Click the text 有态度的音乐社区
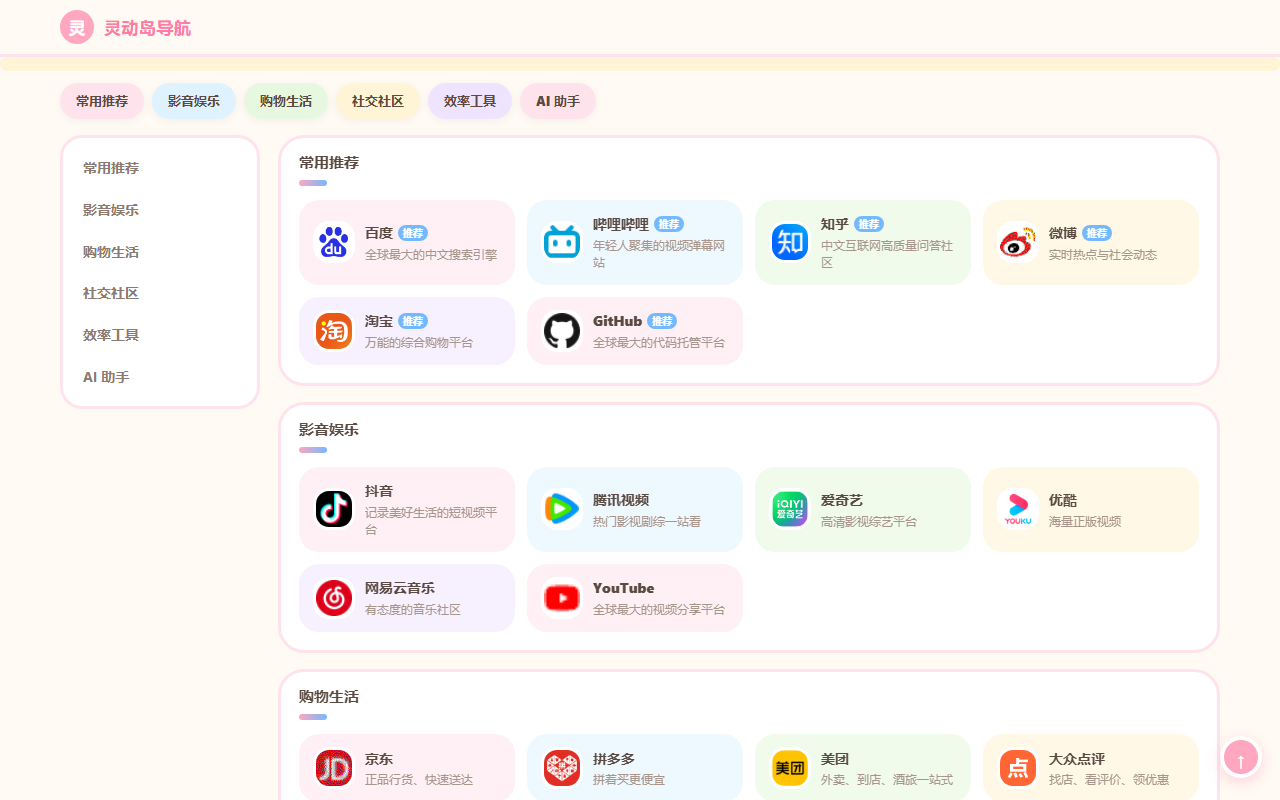Screen dimensions: 1280x800 (x=413, y=610)
